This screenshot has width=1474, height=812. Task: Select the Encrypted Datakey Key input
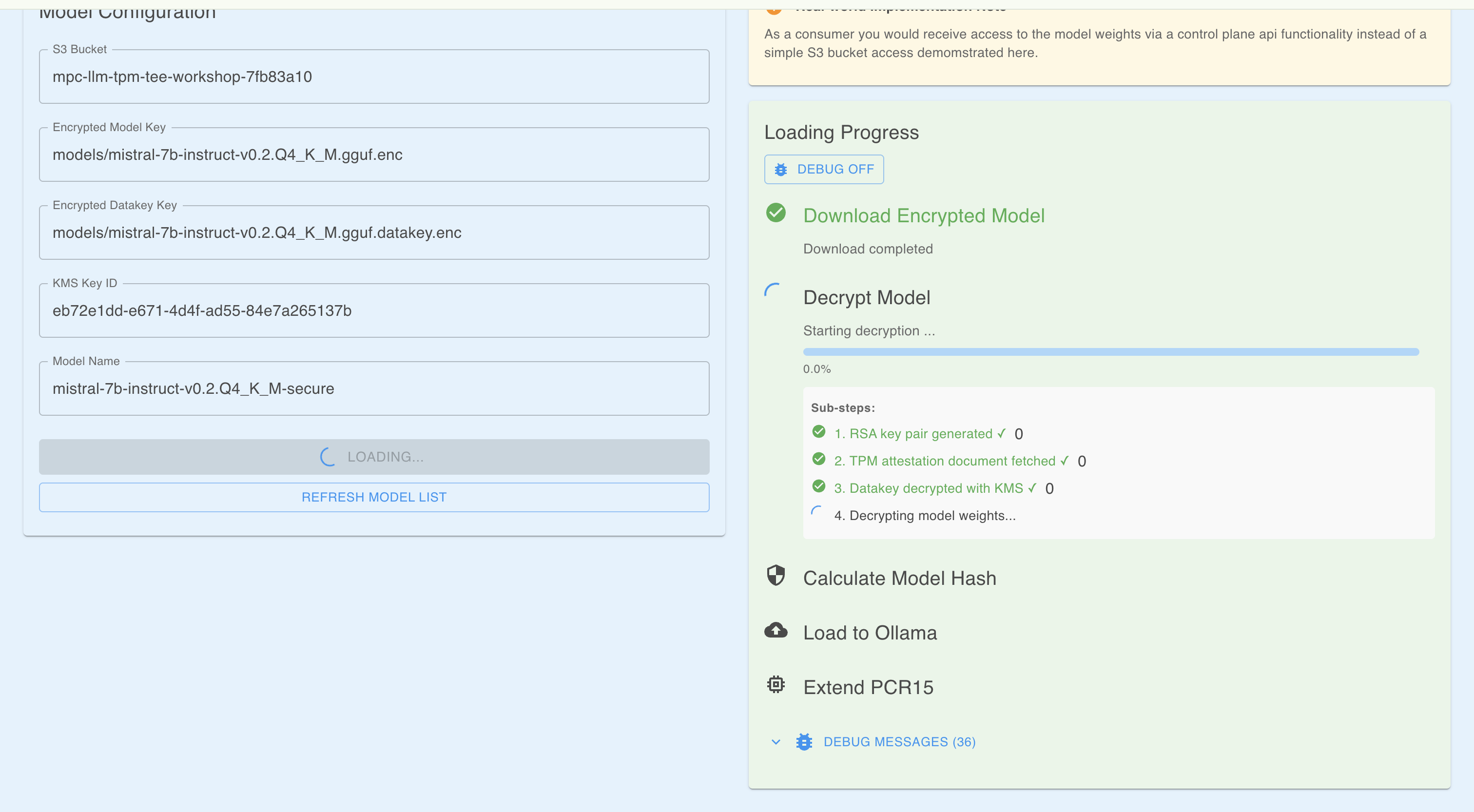coord(374,233)
